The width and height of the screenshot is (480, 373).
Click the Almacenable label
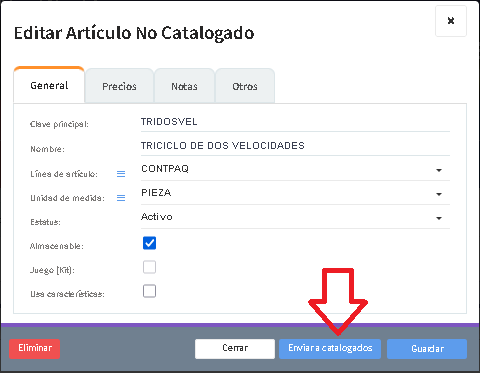[x=57, y=246]
